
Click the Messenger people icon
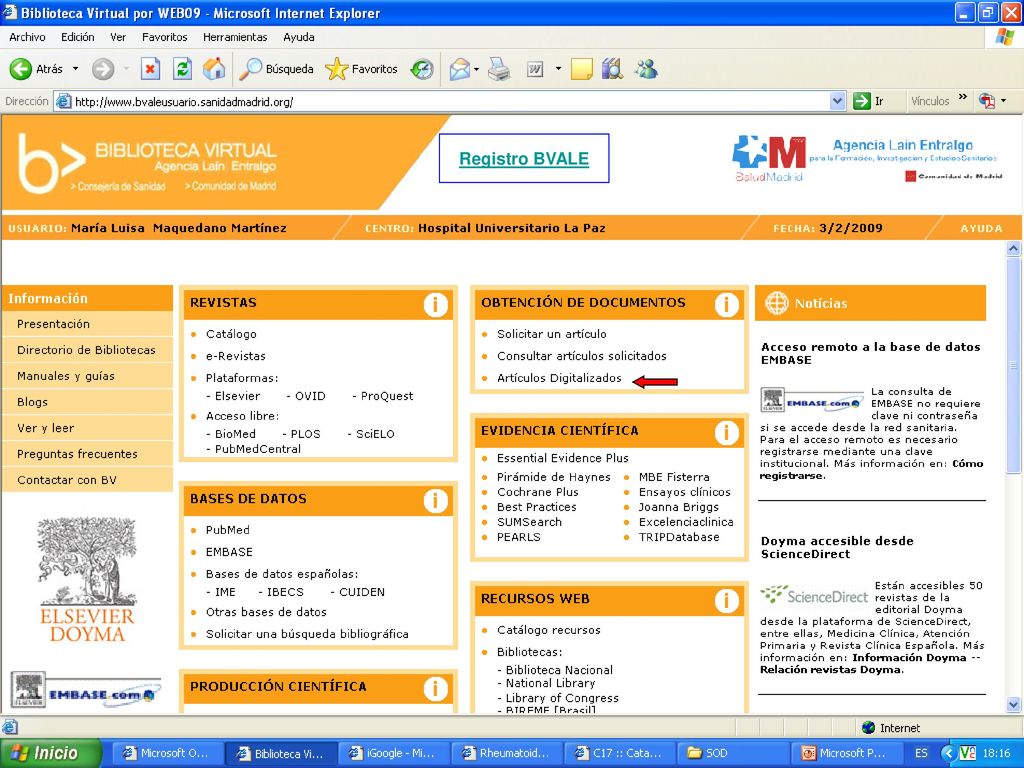click(646, 69)
